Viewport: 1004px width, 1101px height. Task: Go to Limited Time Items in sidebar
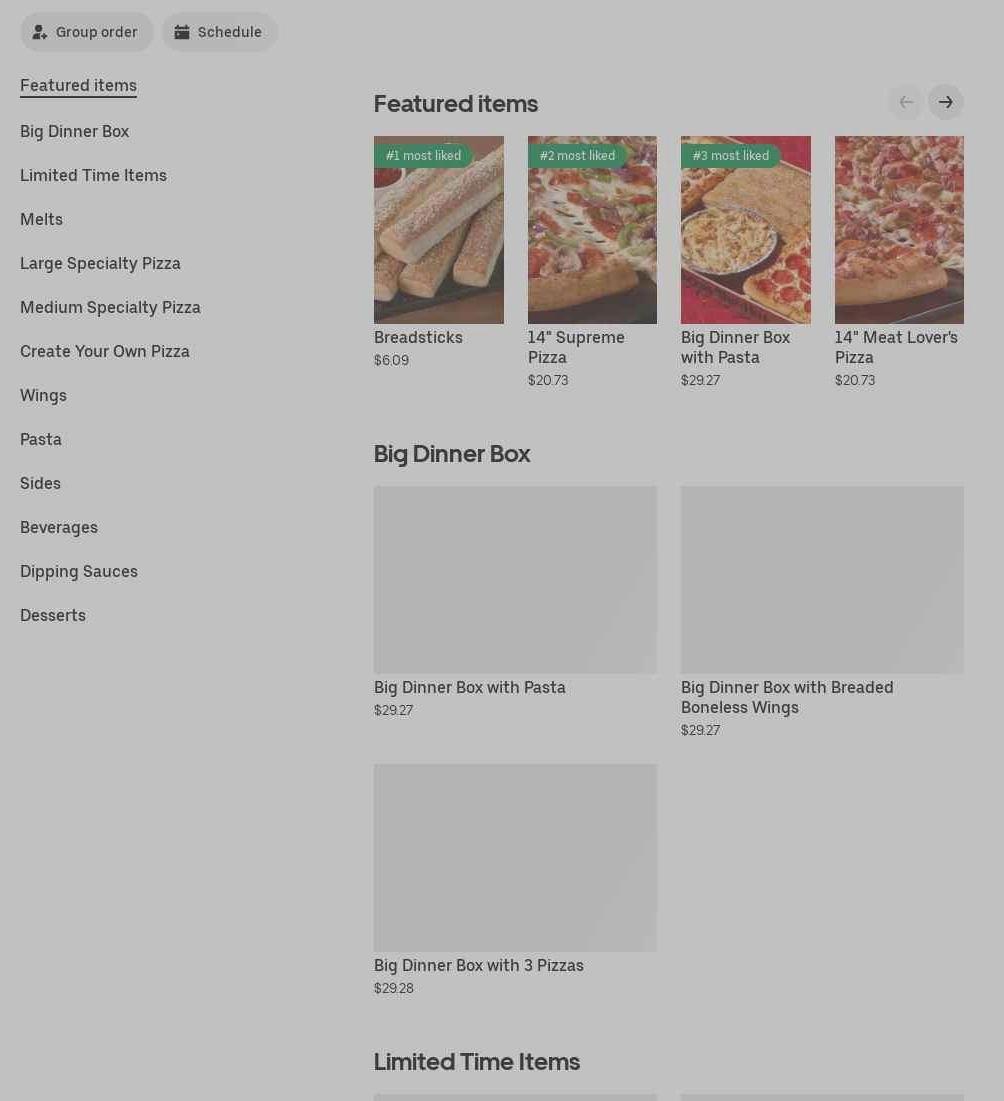tap(93, 176)
